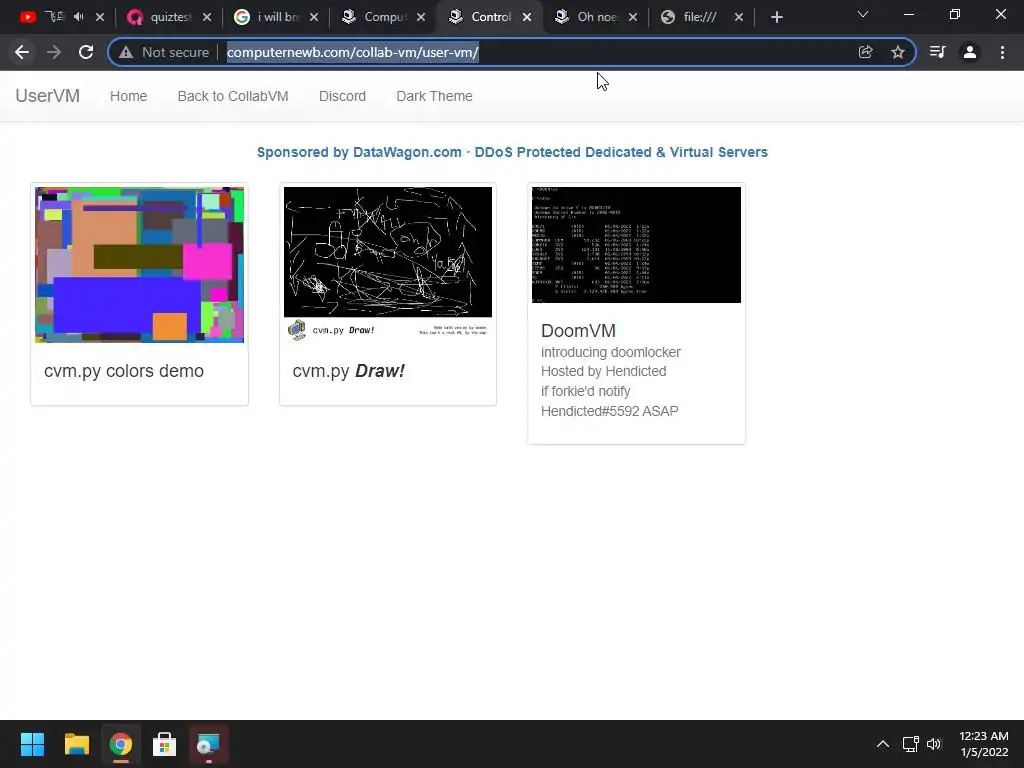Share this page via share icon
Image resolution: width=1024 pixels, height=768 pixels.
tap(865, 52)
